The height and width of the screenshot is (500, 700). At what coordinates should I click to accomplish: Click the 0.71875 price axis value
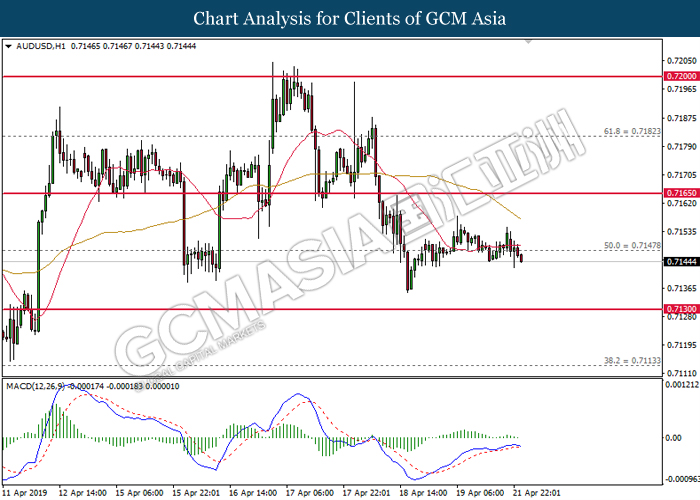click(x=681, y=118)
